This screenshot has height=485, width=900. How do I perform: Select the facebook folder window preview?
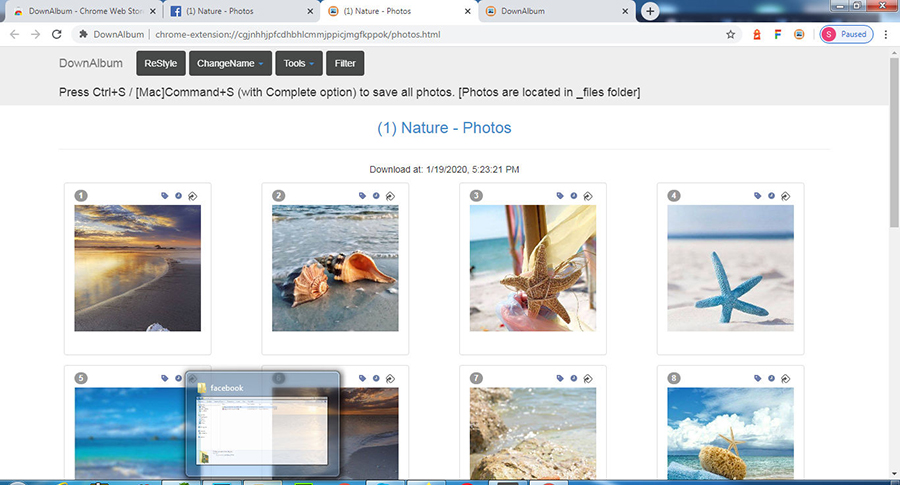[x=262, y=424]
